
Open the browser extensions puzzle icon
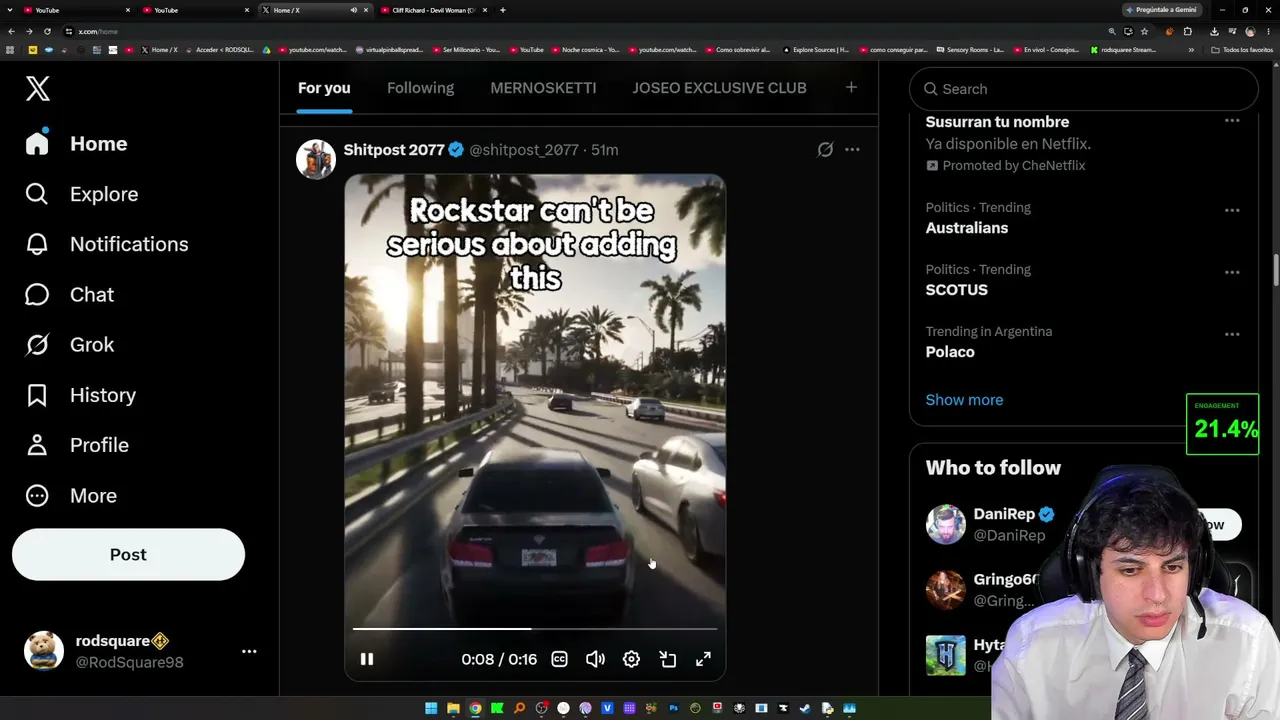coord(1188,31)
